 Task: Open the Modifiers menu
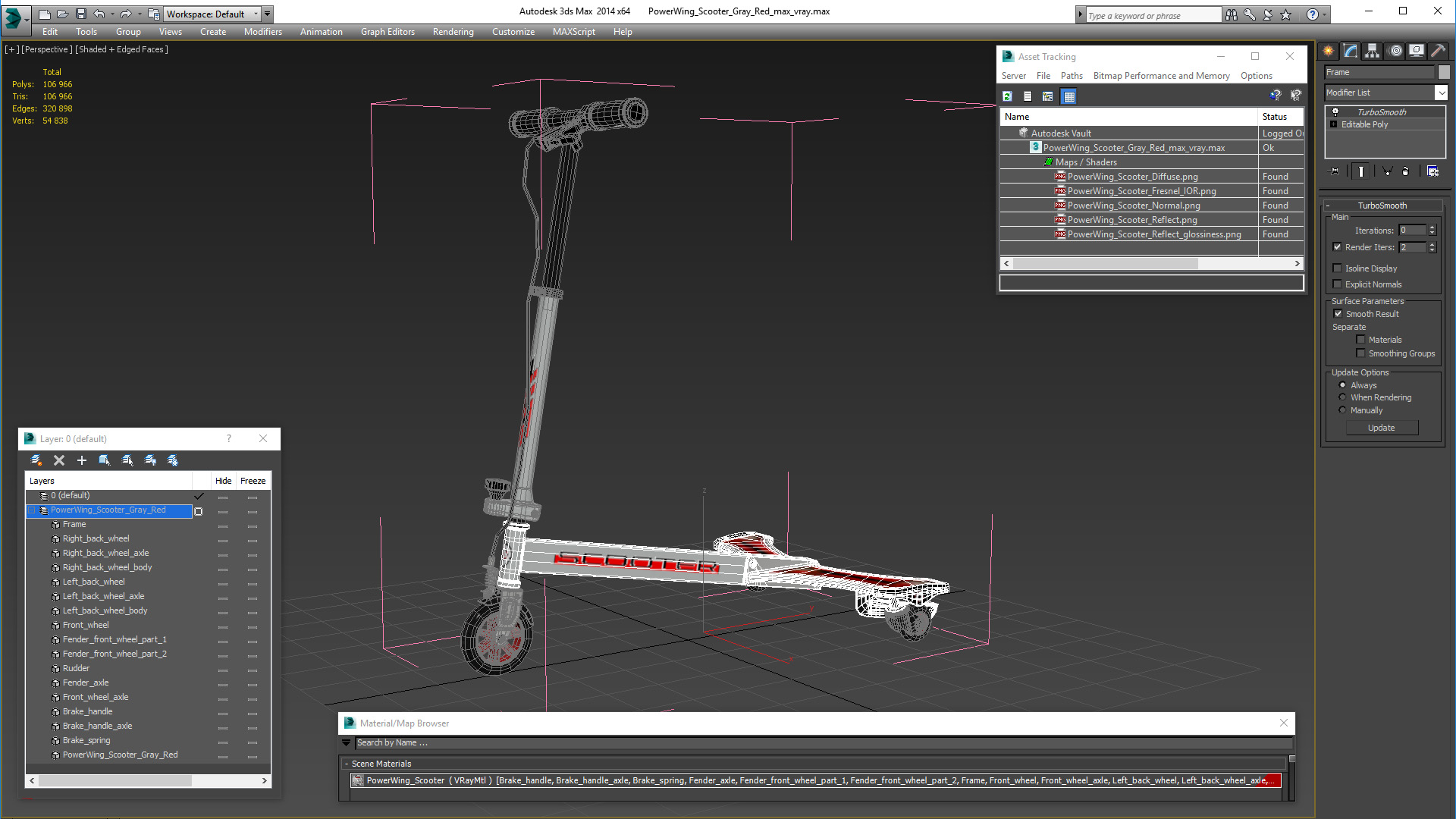(x=262, y=32)
